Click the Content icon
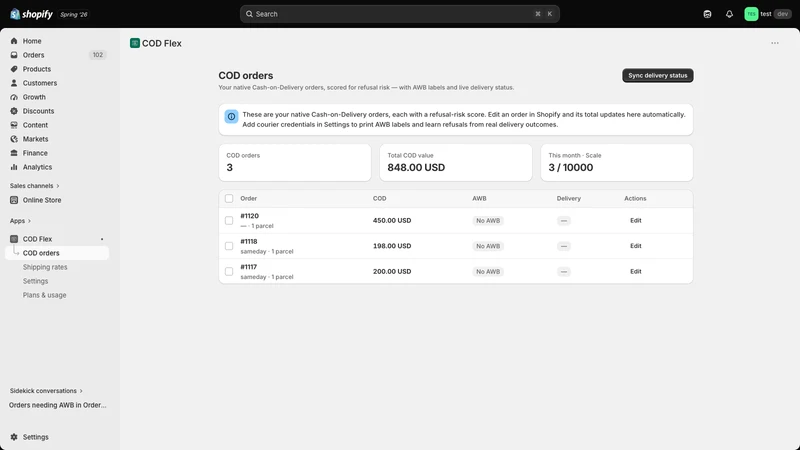Viewport: 800px width, 450px height. (14, 125)
